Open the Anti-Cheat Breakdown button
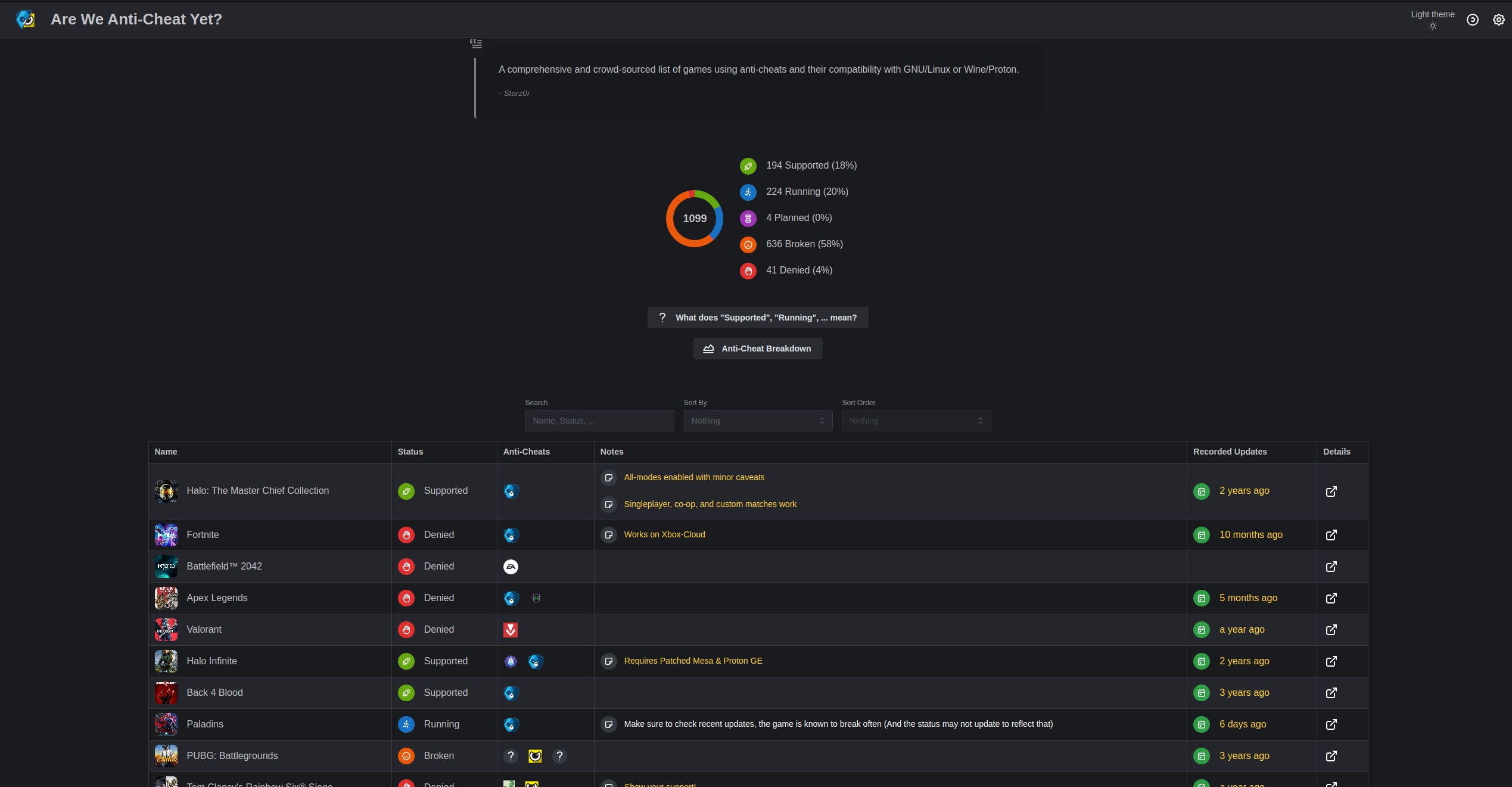Image resolution: width=1512 pixels, height=787 pixels. tap(758, 349)
